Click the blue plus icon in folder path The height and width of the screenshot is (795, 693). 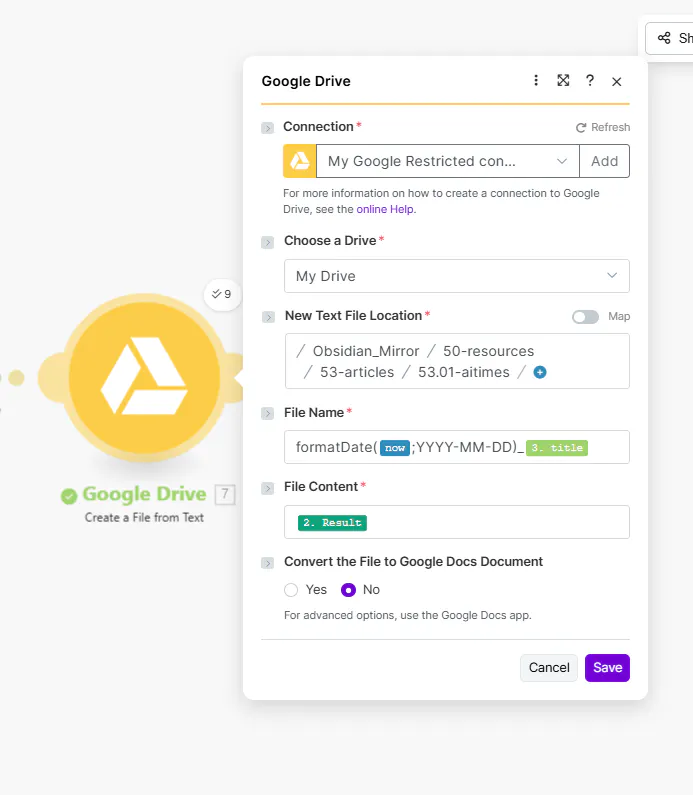[x=540, y=372]
